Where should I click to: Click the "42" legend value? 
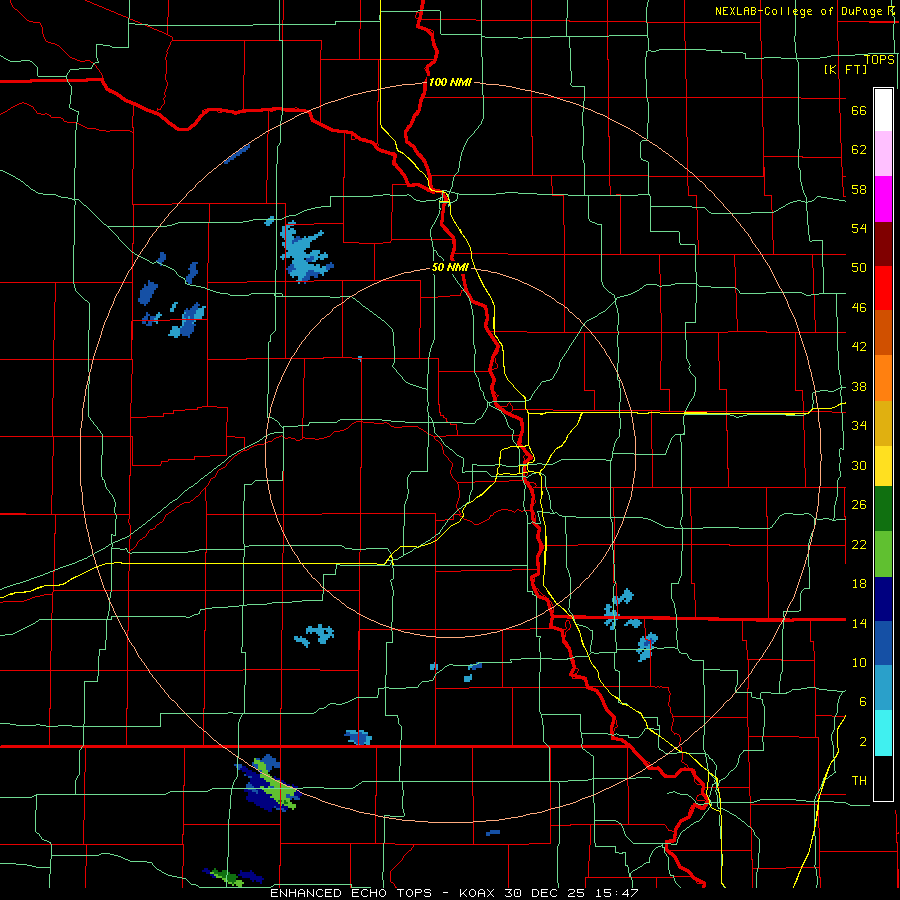point(859,347)
